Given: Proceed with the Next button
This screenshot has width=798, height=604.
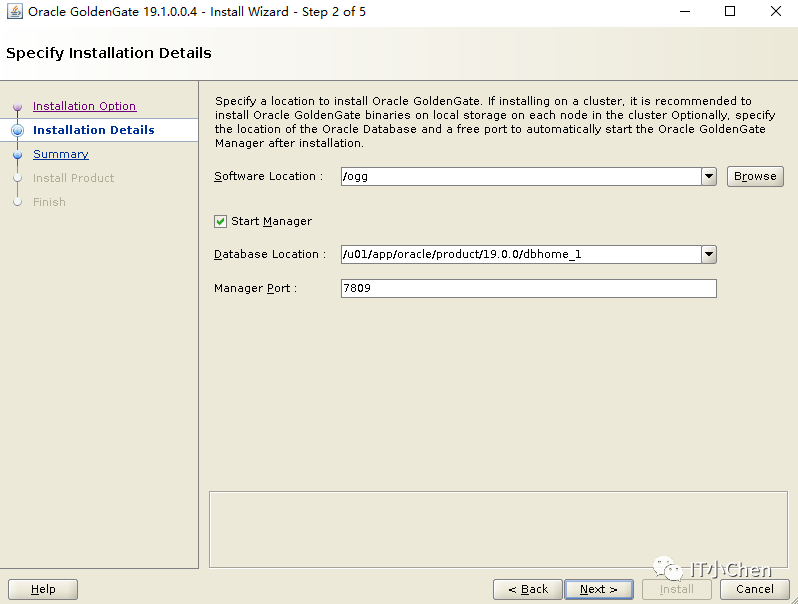Looking at the screenshot, I should pos(599,589).
